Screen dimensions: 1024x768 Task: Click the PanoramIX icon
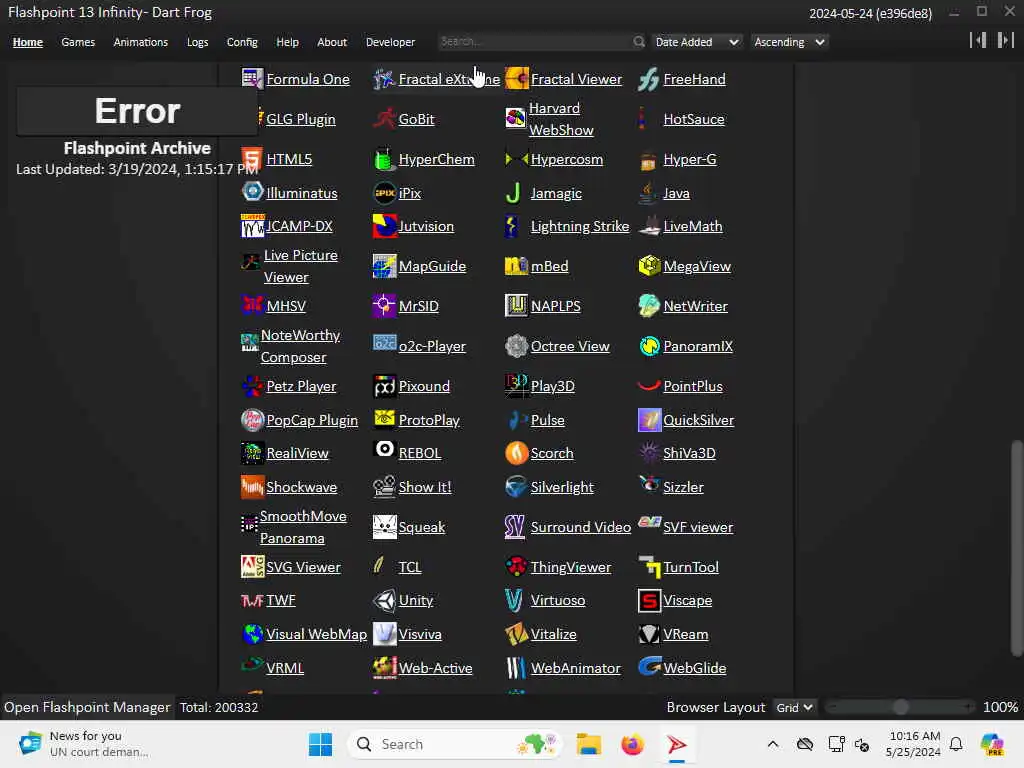pyautogui.click(x=649, y=345)
